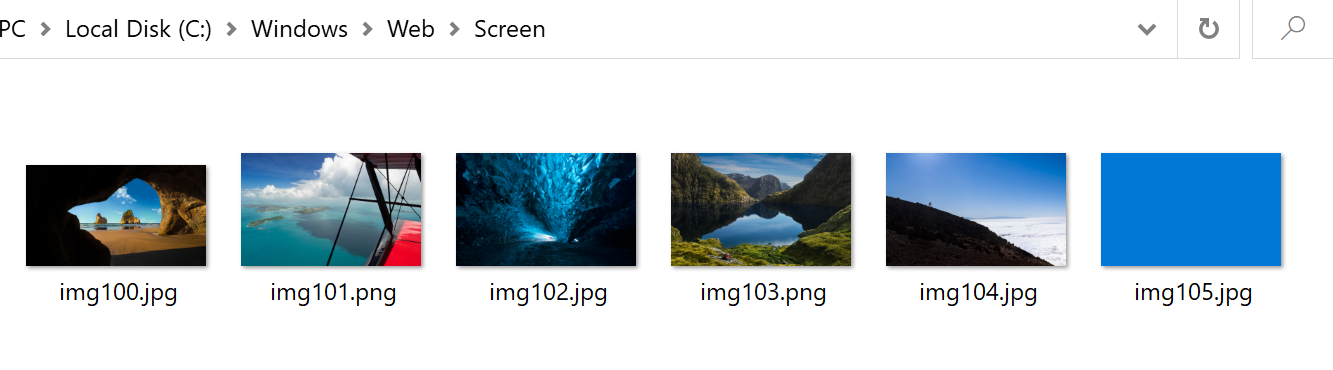Expand the chevron after Windows breadcrumb
Image resolution: width=1333 pixels, height=370 pixels.
[368, 30]
